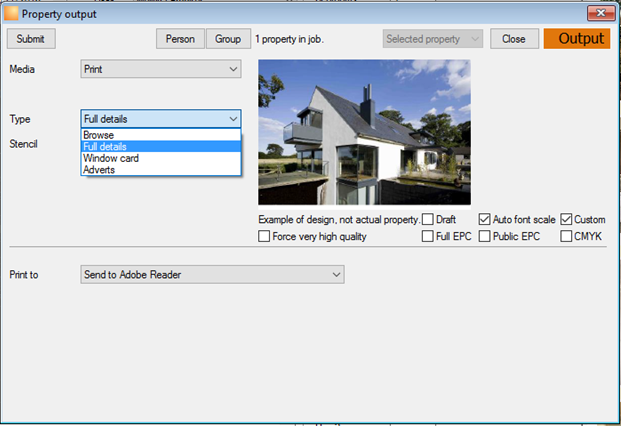Click the orange Property output app icon
624x426 pixels.
[11, 14]
